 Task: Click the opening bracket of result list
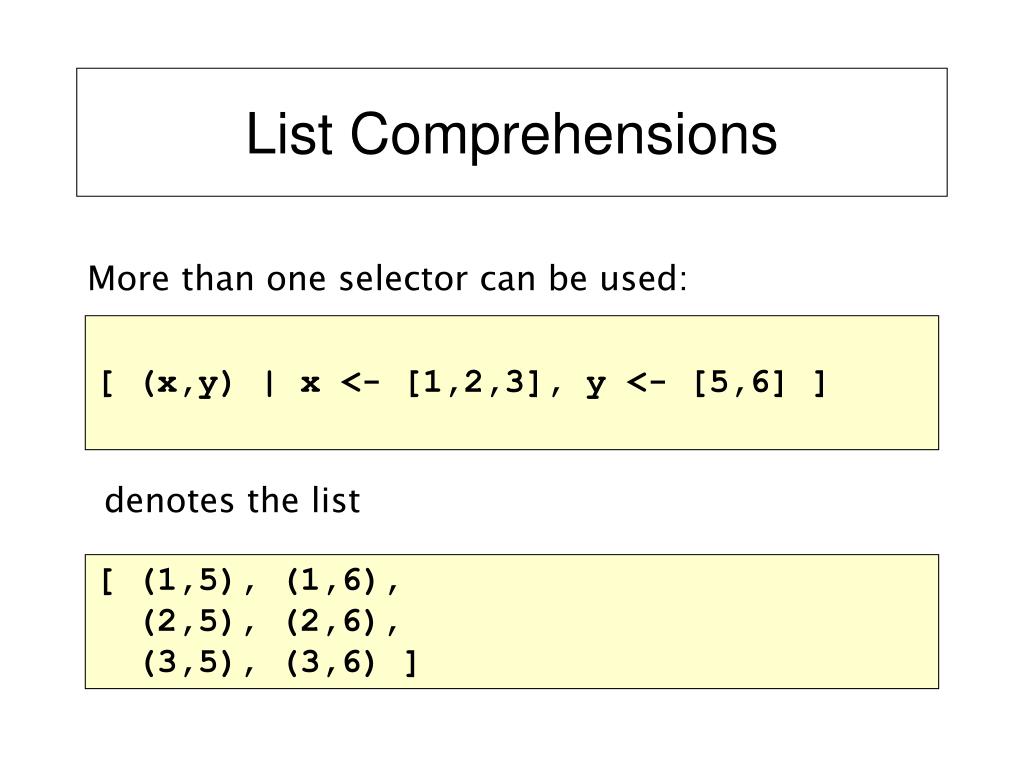[108, 581]
